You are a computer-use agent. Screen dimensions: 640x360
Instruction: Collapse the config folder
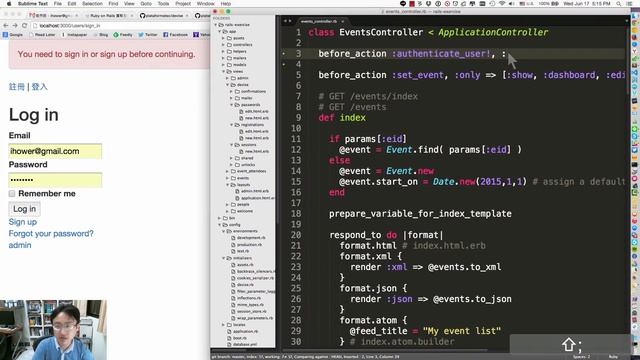(220, 224)
